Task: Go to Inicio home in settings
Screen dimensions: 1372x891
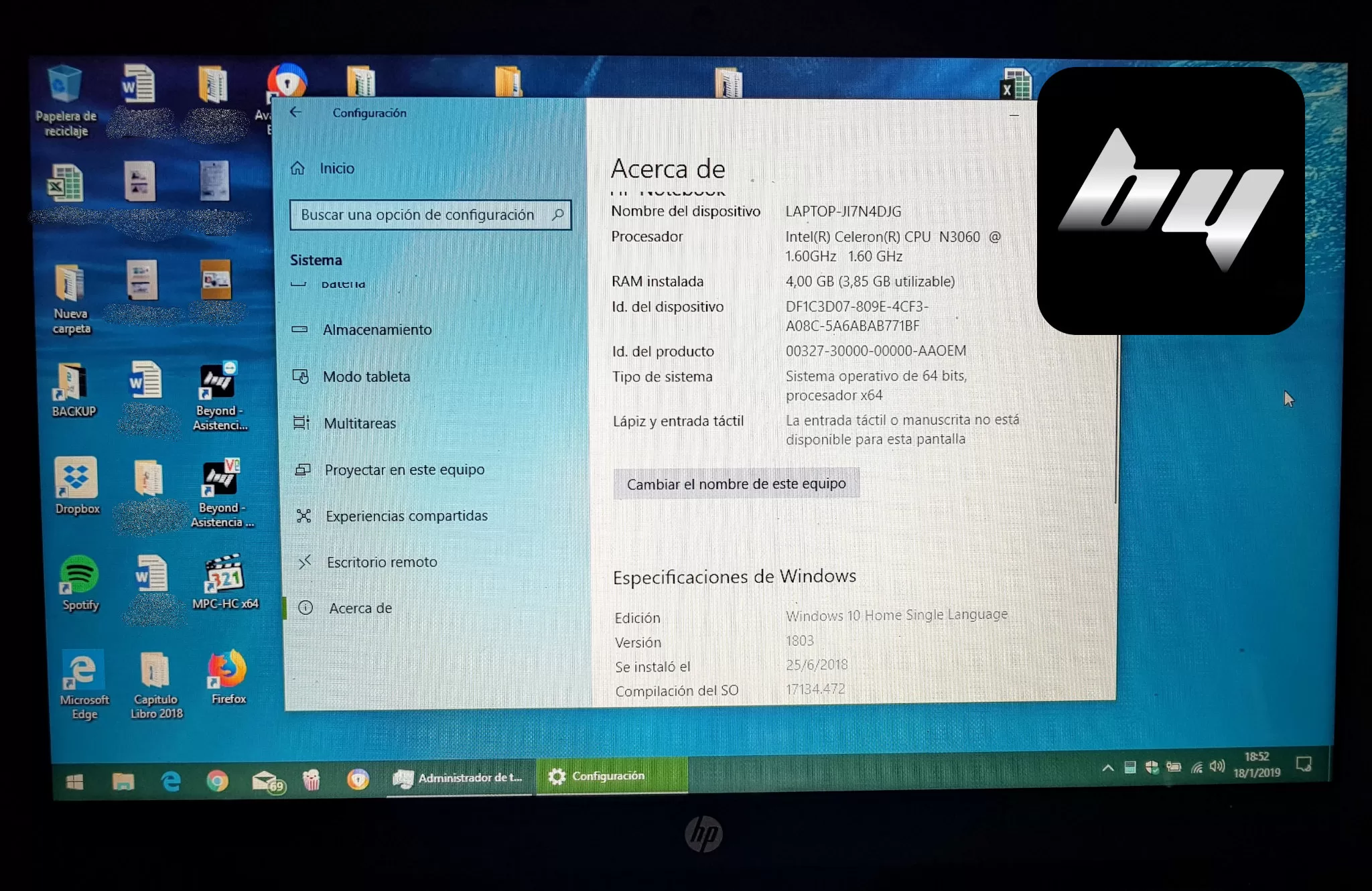Action: 336,168
